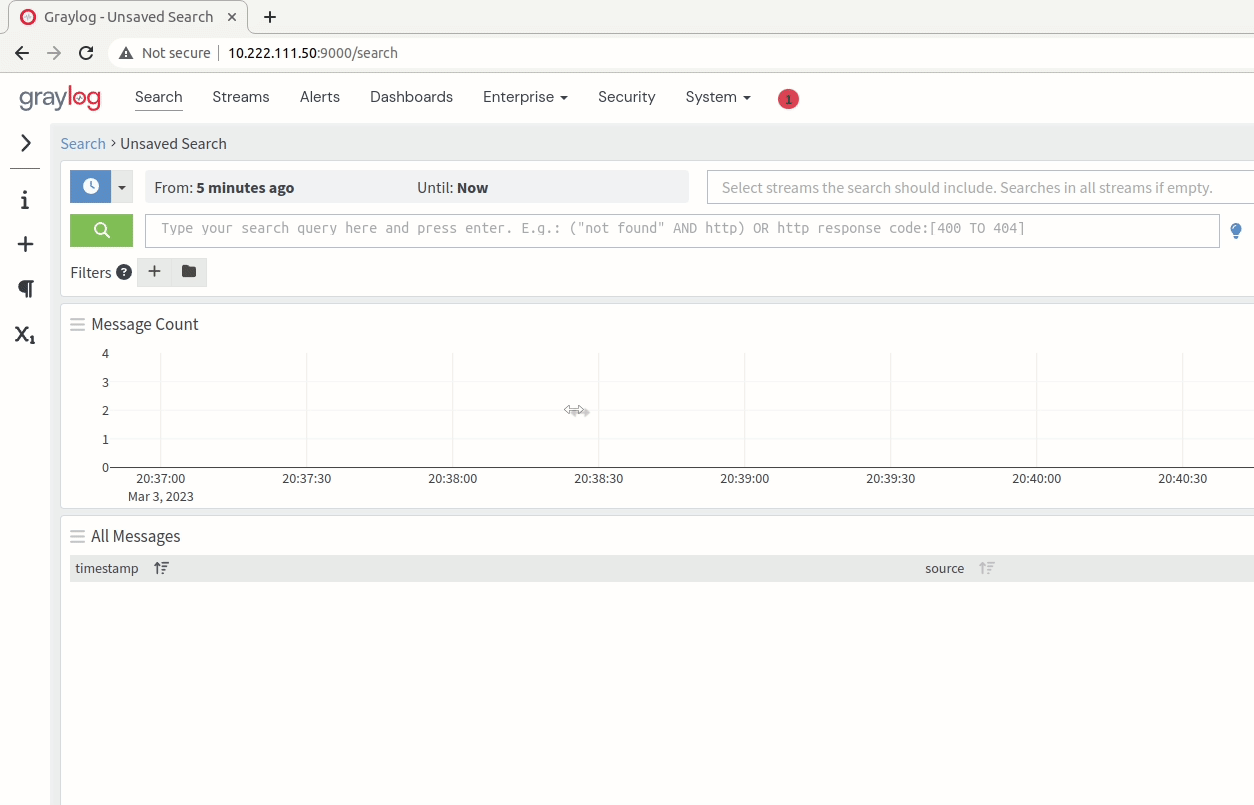Open the sidebar paragraph formatting icon
This screenshot has height=805, width=1254.
[x=26, y=288]
